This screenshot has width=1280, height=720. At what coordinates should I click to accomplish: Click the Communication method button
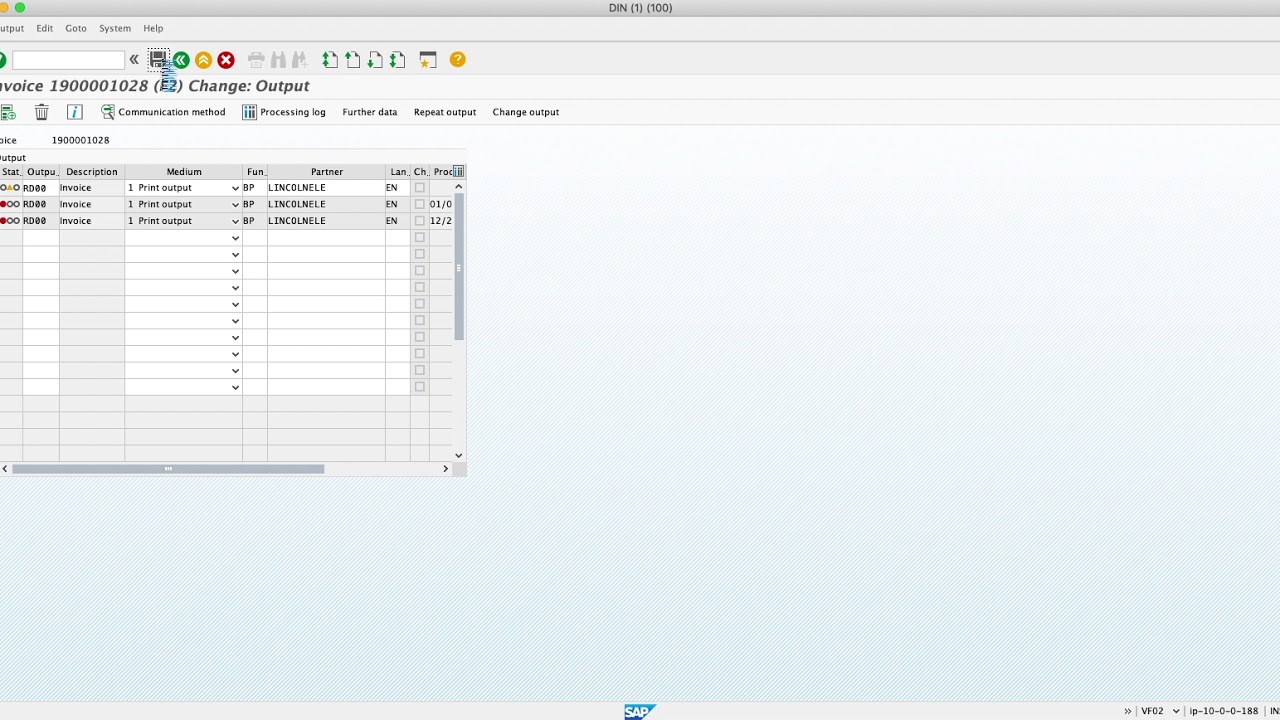[163, 112]
